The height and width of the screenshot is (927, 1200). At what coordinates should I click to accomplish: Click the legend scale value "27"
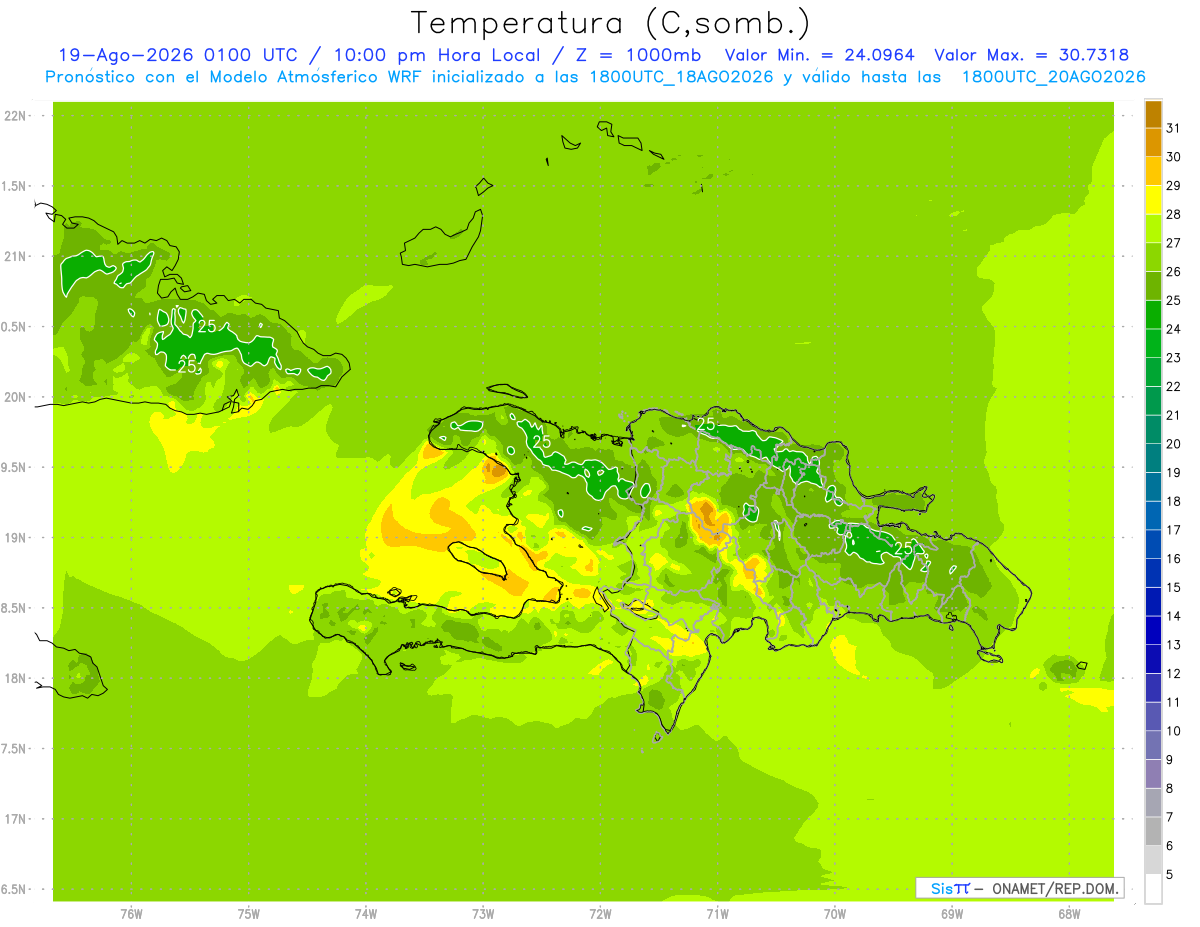point(1174,243)
